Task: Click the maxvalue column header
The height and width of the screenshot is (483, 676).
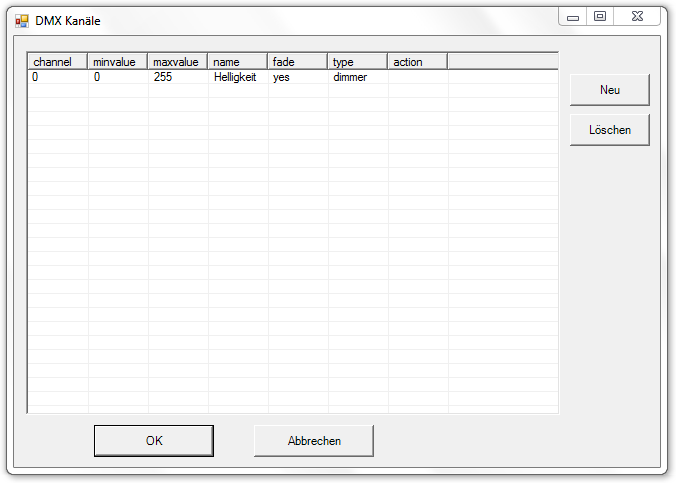Action: coord(178,62)
